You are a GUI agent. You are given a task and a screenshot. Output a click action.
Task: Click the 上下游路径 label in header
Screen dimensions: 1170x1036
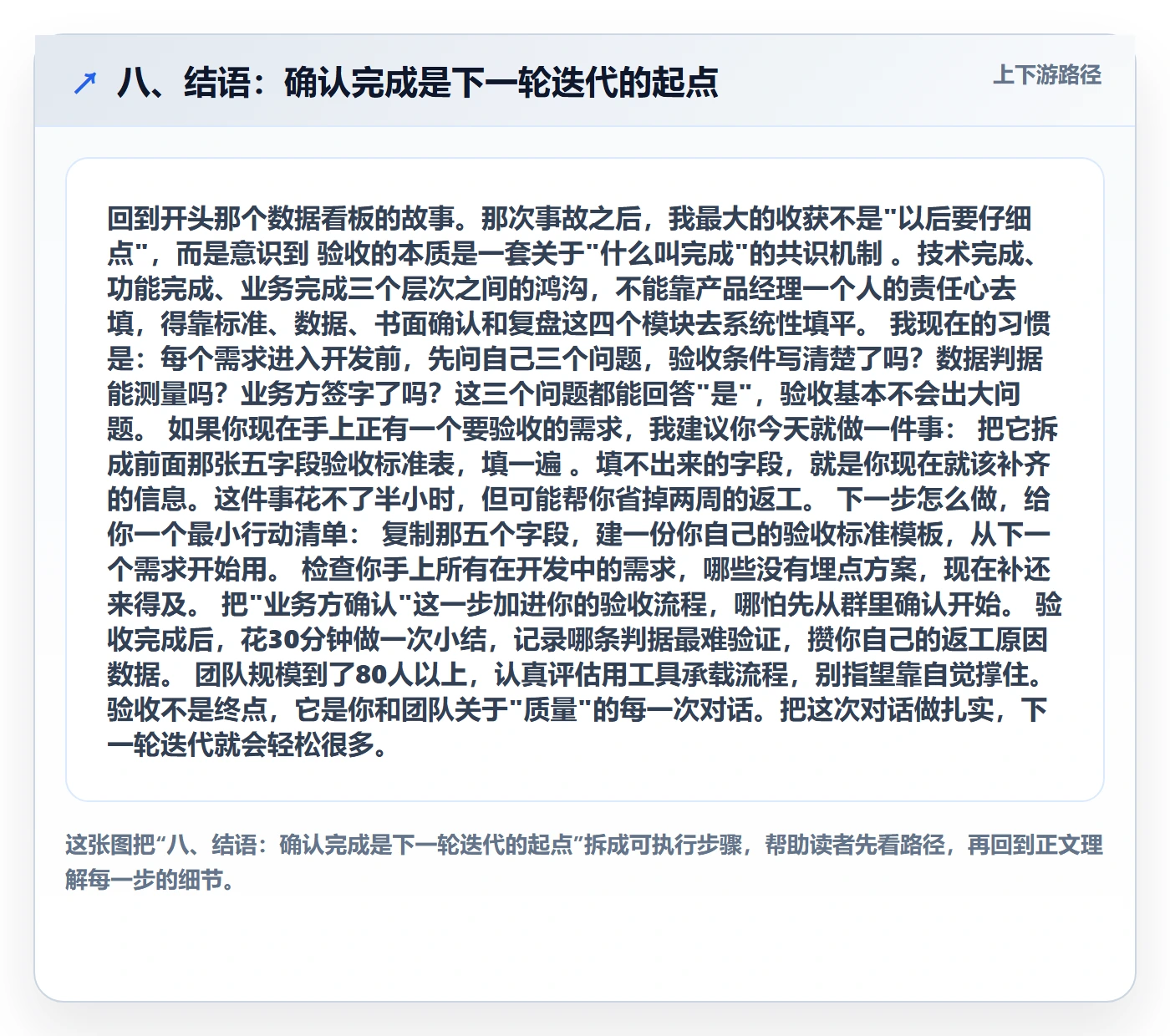(1047, 75)
